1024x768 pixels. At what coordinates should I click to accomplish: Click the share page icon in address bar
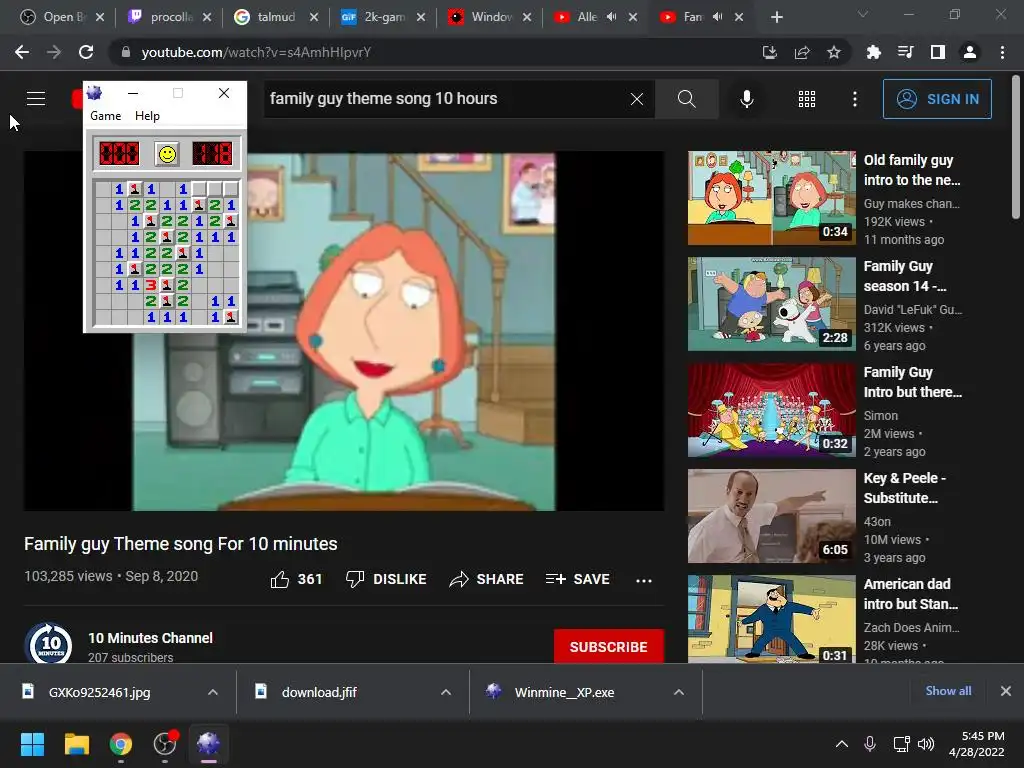pos(802,52)
